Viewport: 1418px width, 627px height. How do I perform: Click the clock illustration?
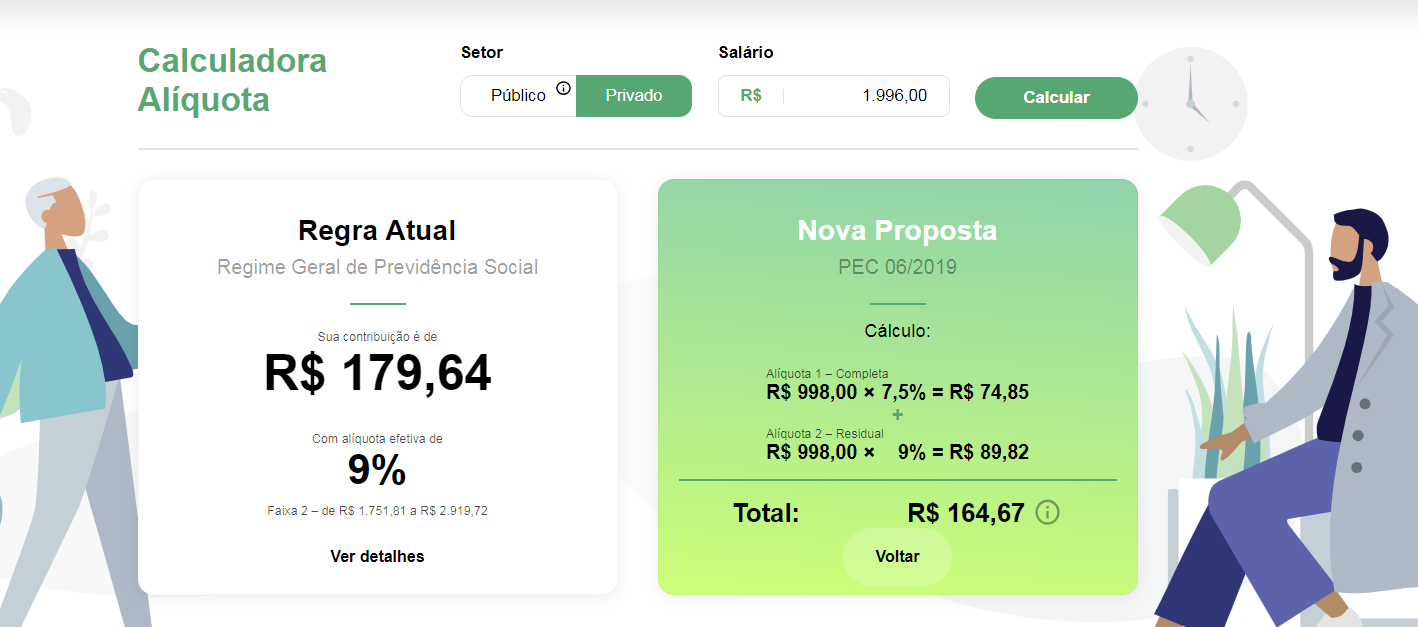1190,102
